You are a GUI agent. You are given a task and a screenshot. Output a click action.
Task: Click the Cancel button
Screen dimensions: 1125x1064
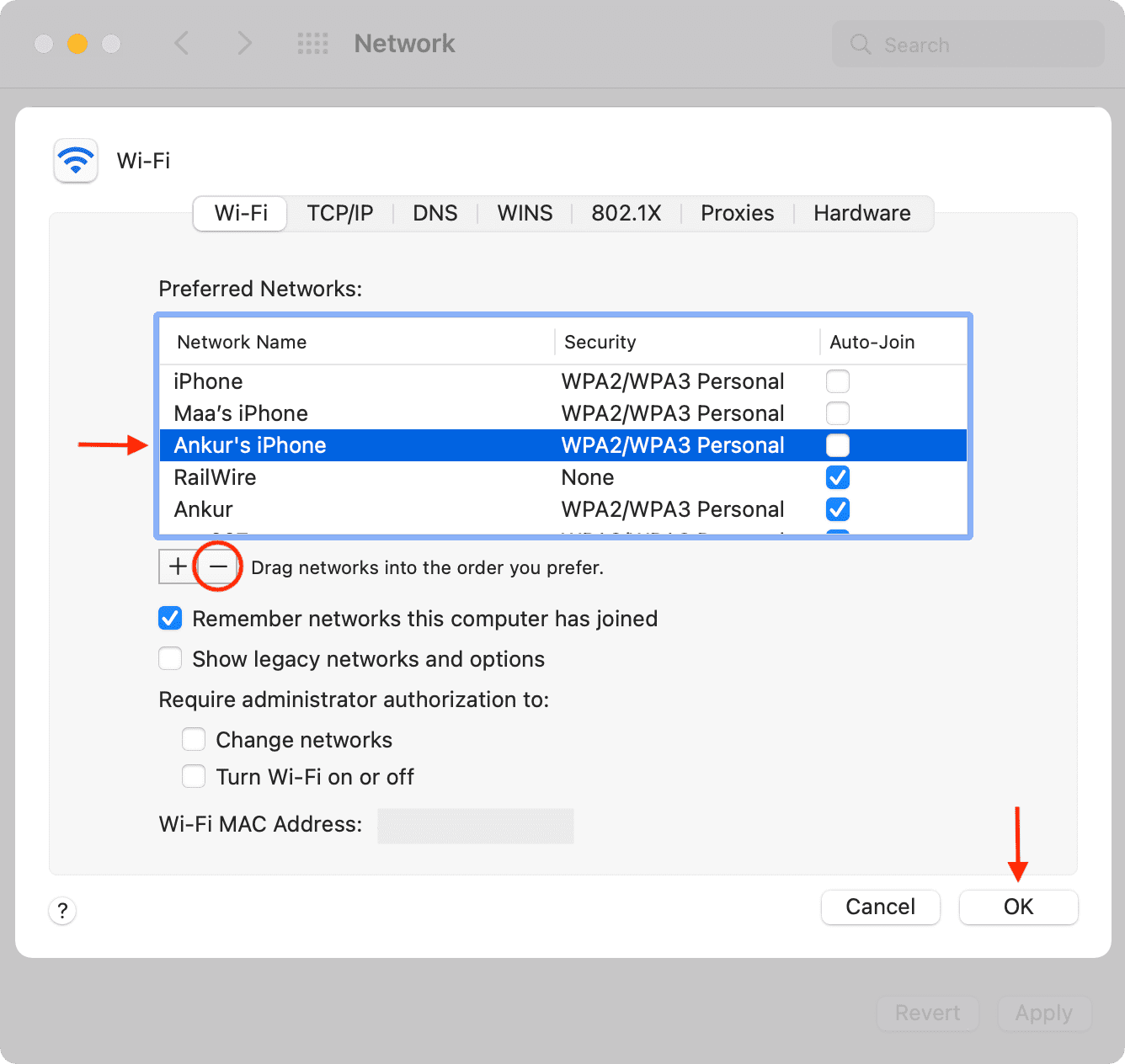881,907
